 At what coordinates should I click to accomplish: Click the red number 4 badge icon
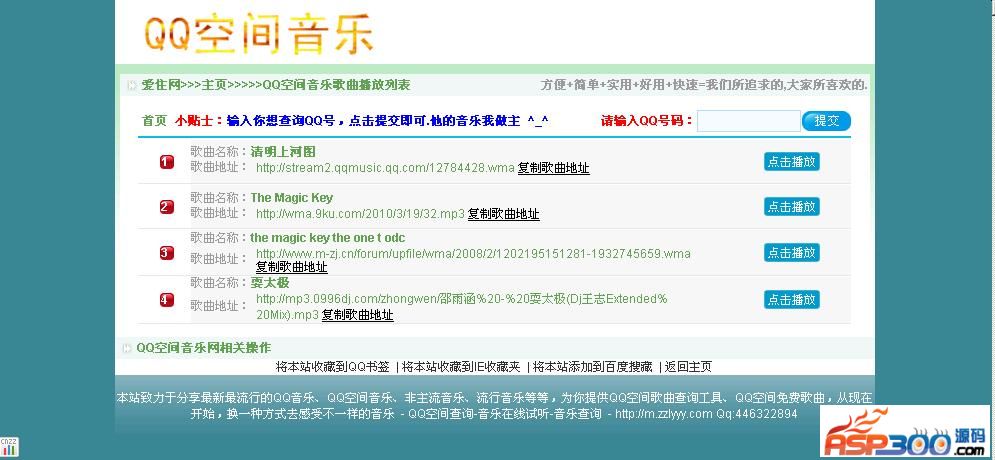tap(166, 300)
